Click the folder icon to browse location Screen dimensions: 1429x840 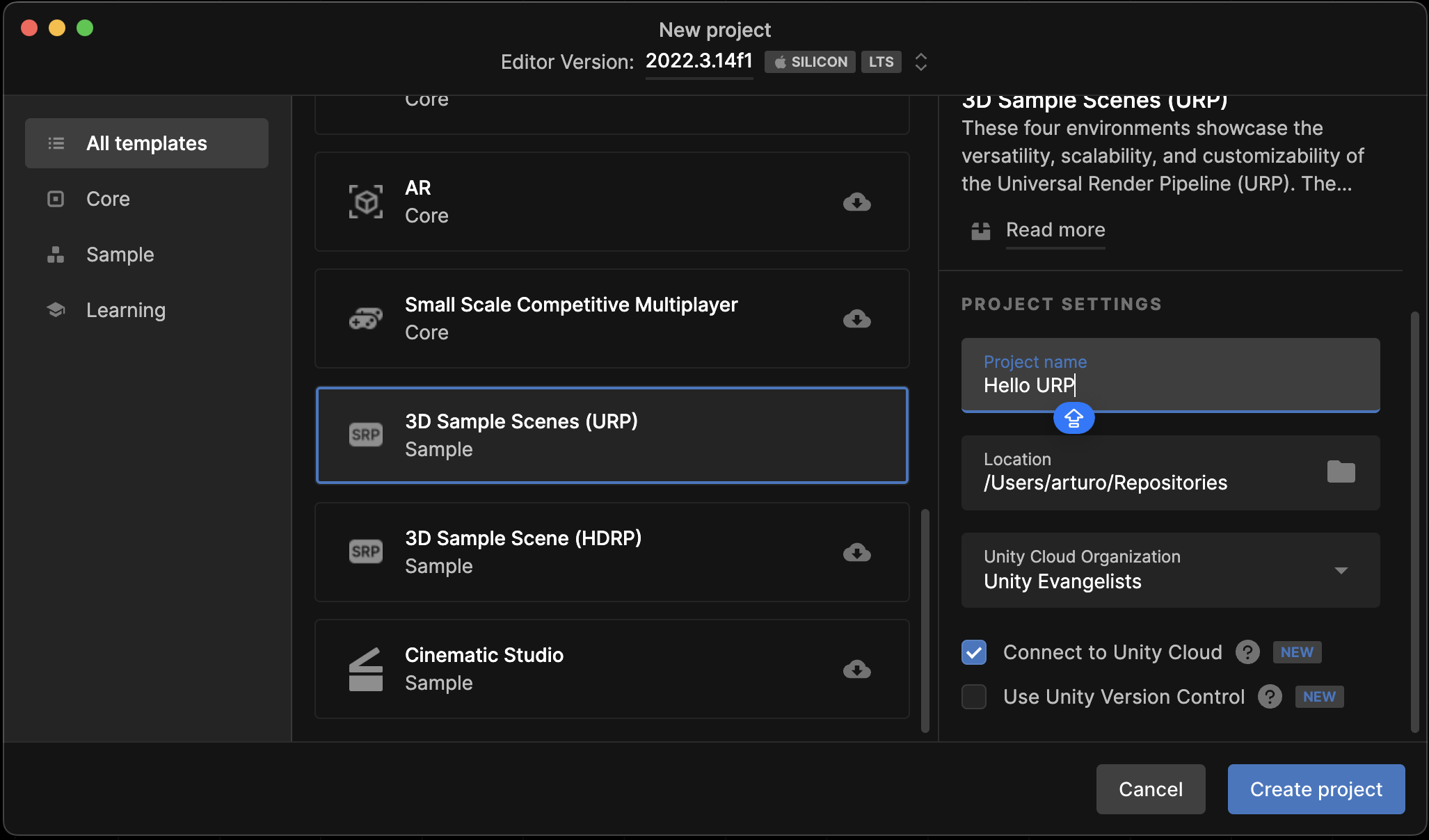coord(1341,472)
